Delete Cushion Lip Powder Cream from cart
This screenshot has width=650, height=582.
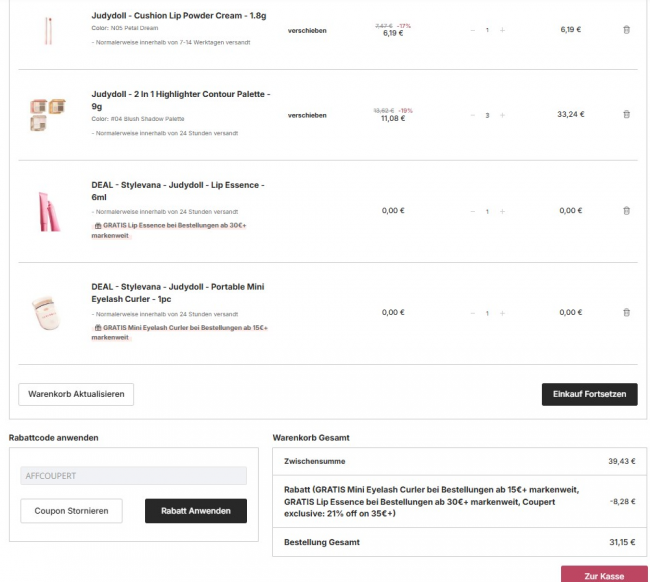click(x=626, y=30)
